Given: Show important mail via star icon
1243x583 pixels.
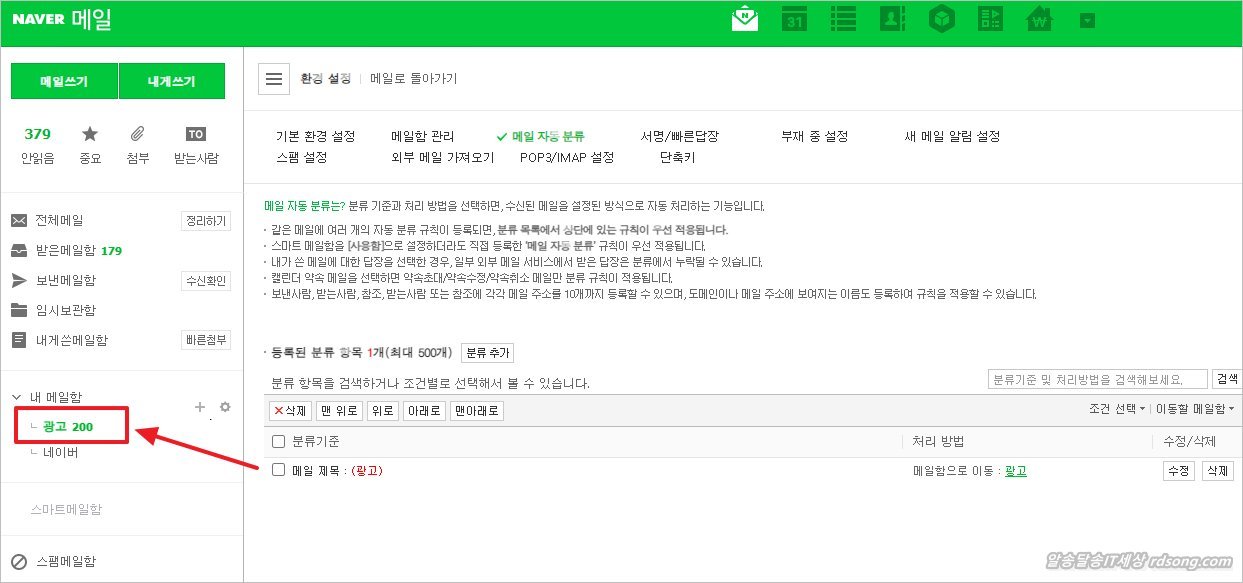Looking at the screenshot, I should (90, 135).
